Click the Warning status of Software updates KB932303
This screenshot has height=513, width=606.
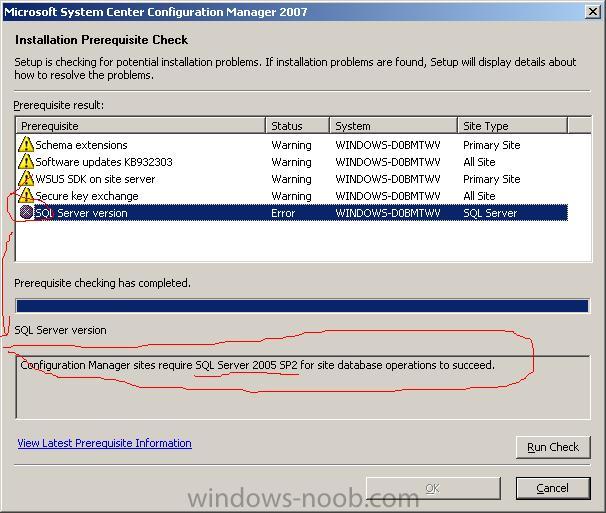291,162
